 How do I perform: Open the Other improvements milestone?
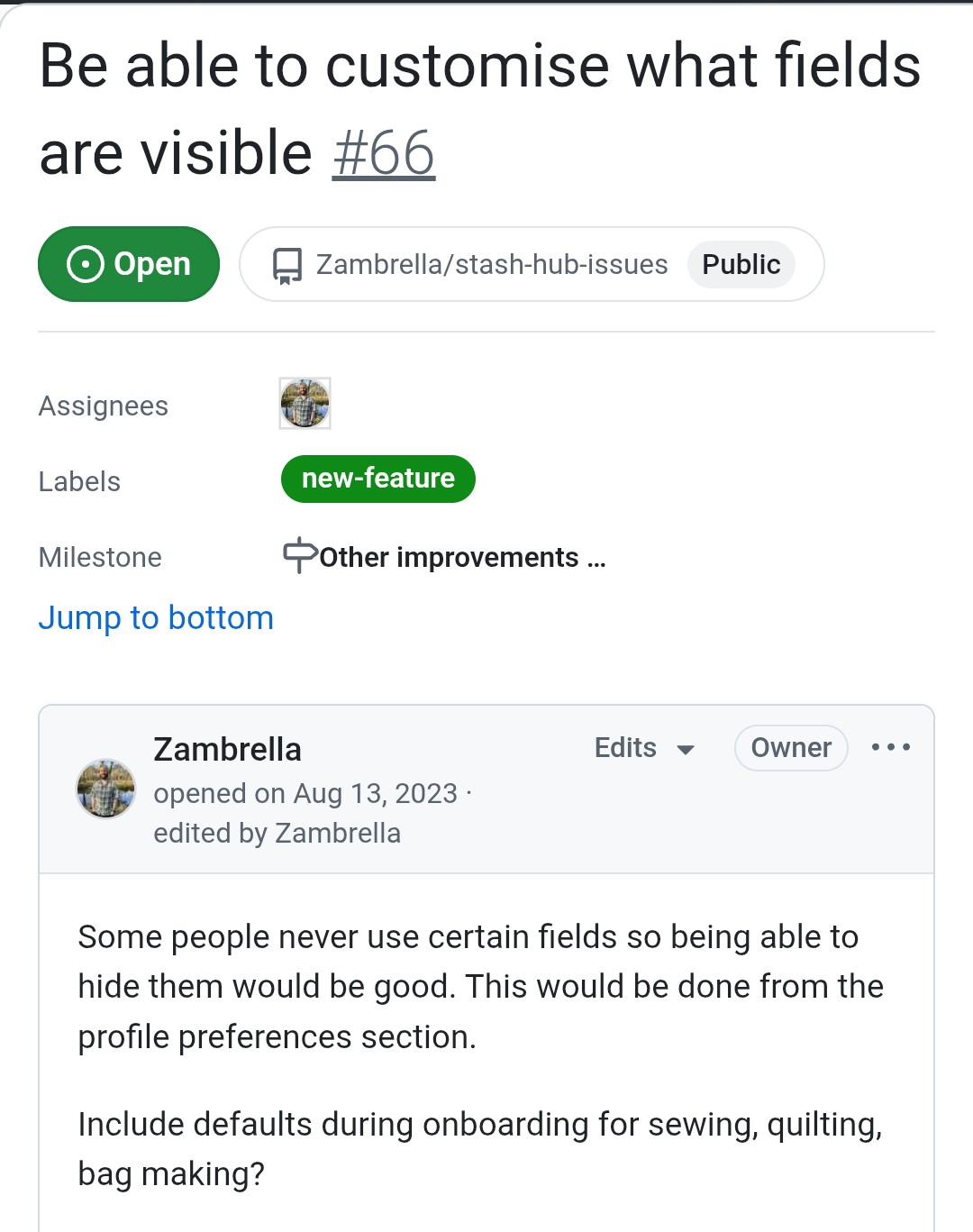point(461,558)
